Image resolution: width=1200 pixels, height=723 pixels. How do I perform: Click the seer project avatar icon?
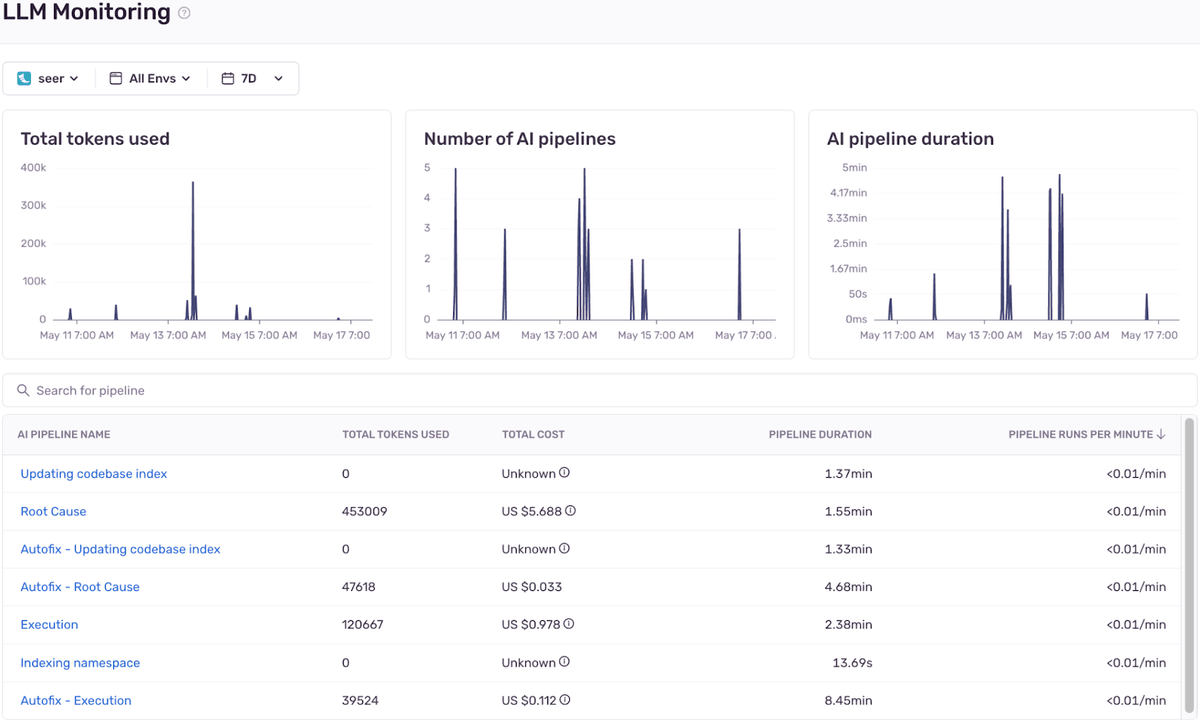(x=24, y=79)
